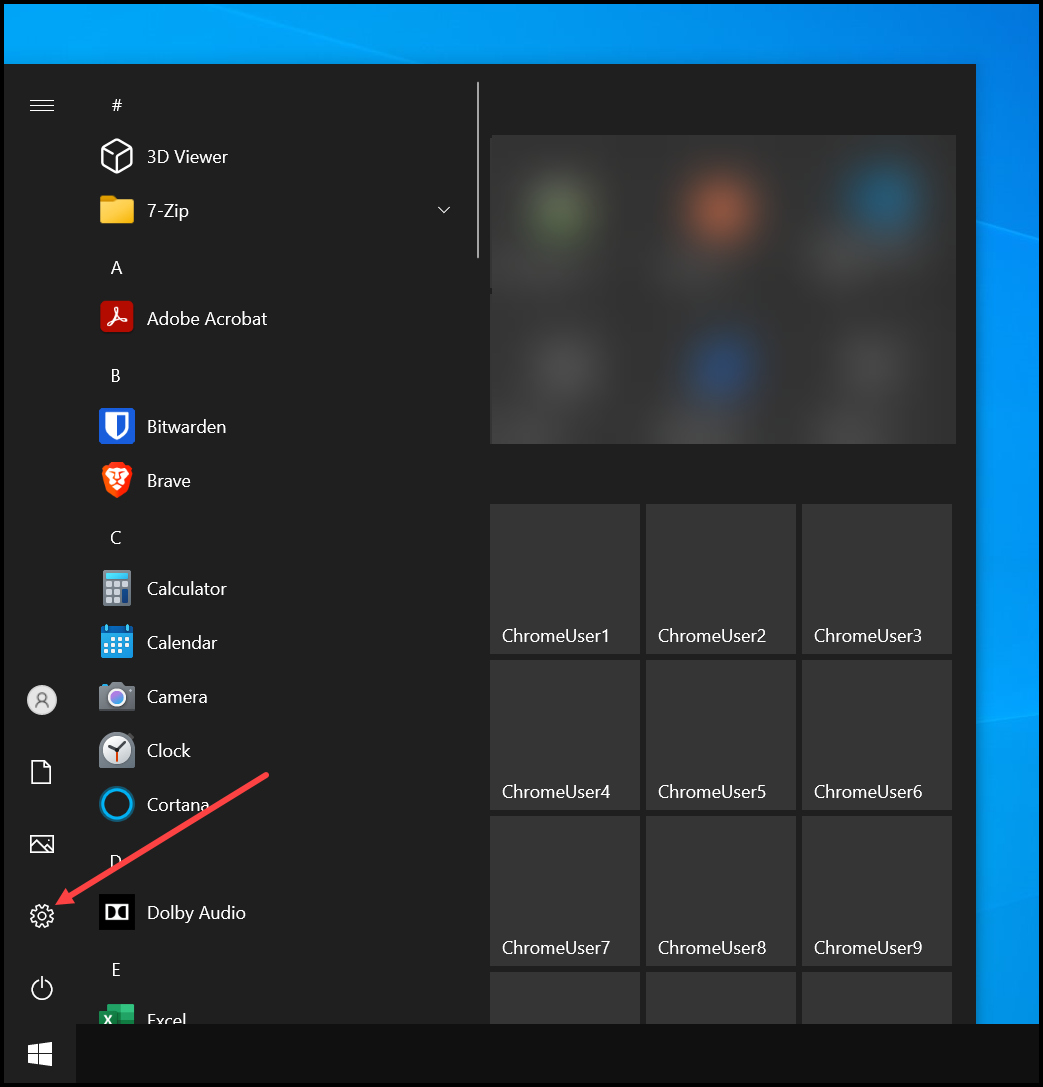Open the Calculator app

click(188, 588)
